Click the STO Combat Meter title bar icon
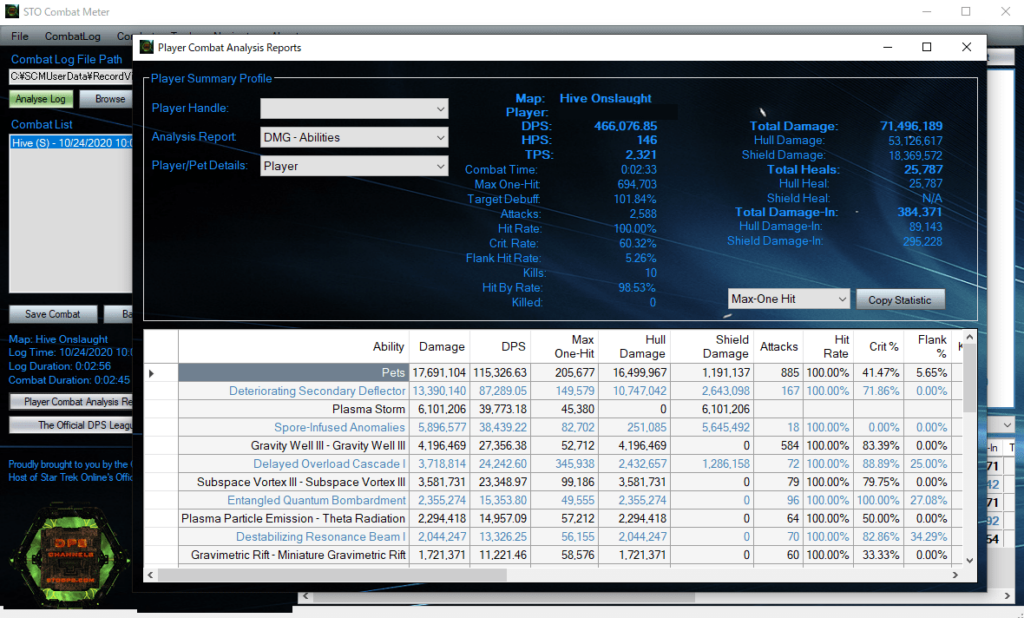Screen dimensions: 1024x618 click(x=12, y=12)
